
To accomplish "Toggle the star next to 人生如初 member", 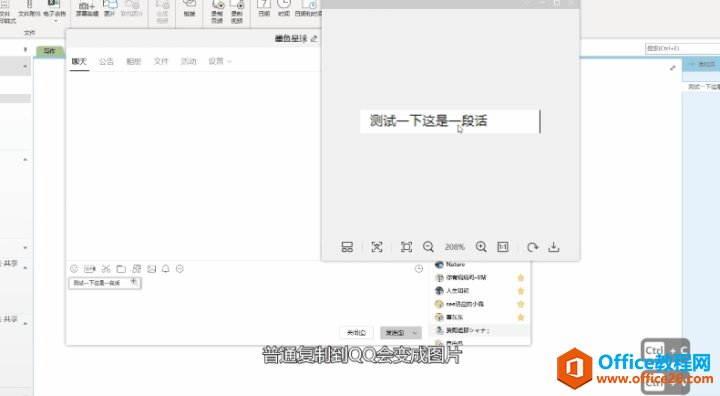I will click(521, 291).
